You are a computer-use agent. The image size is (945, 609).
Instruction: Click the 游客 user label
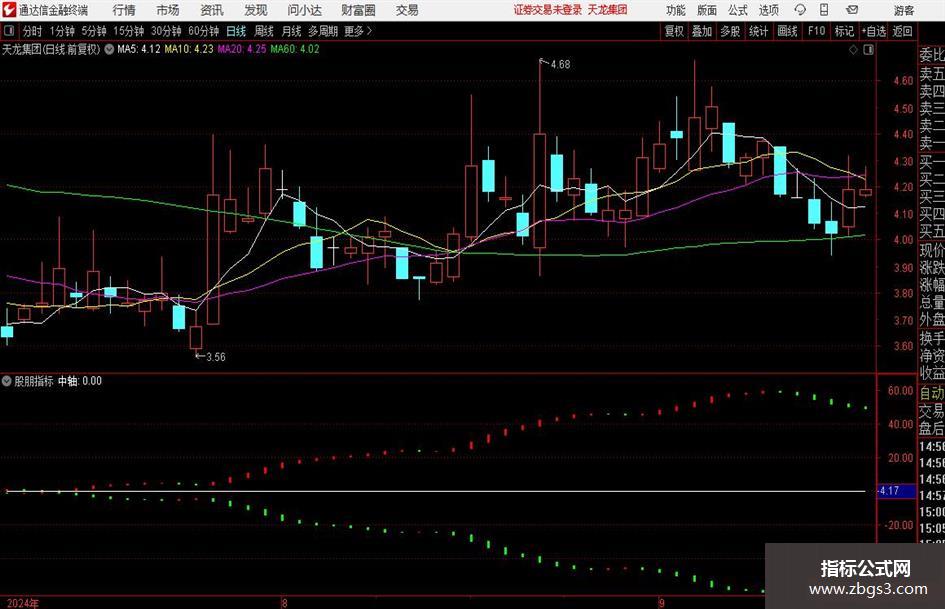(x=904, y=10)
